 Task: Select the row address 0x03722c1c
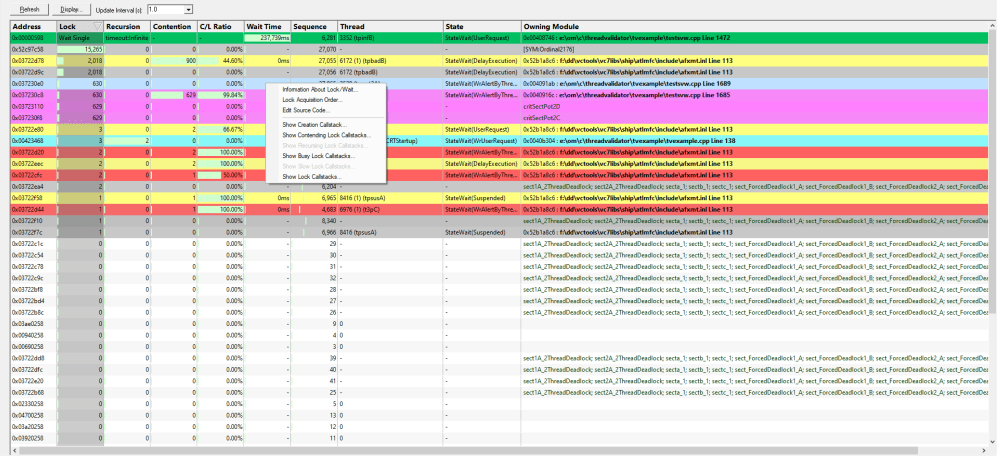(27, 244)
